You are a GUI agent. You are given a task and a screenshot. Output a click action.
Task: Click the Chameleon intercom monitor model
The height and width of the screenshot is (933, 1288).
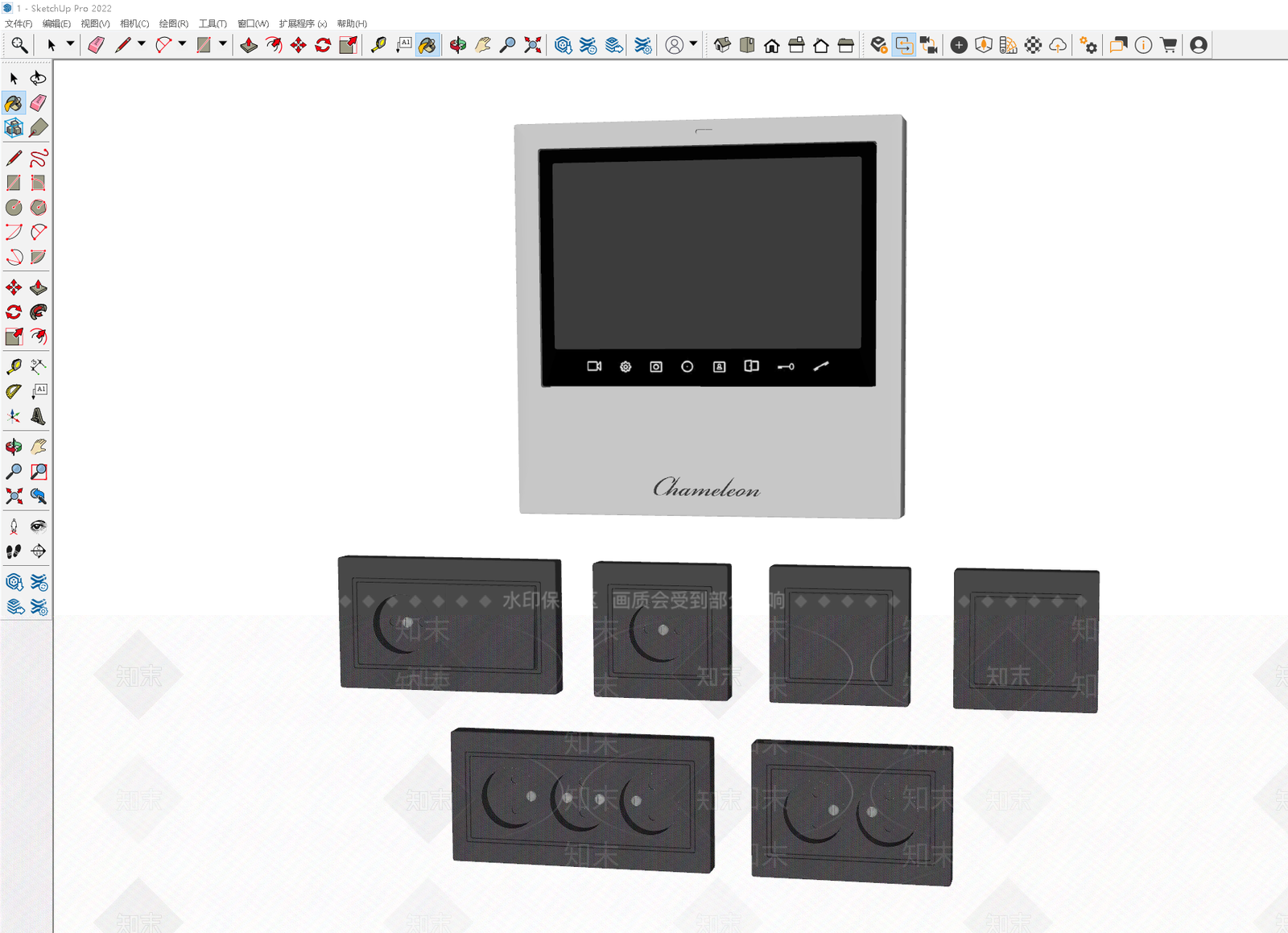coord(710,317)
